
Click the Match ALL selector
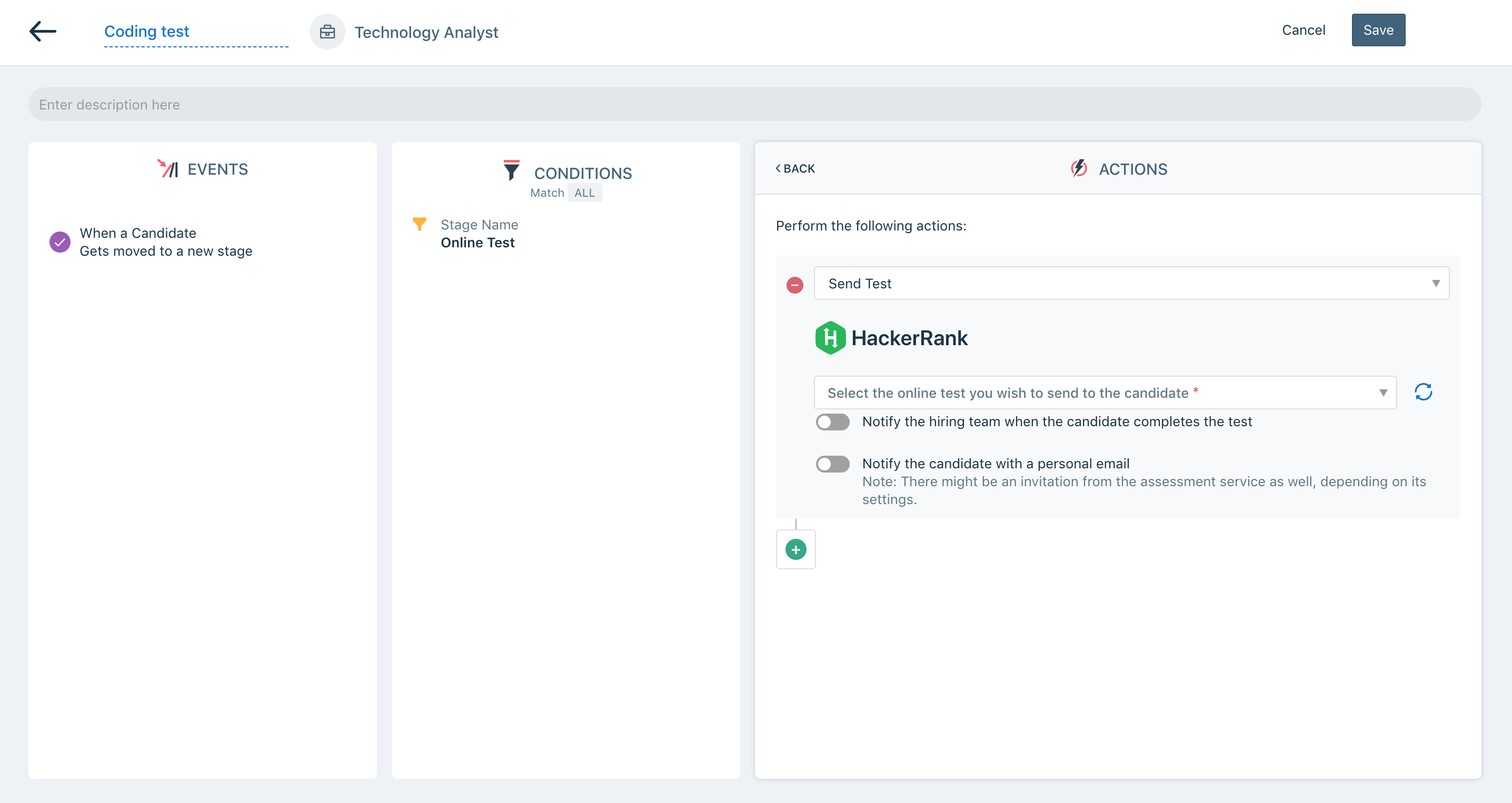click(x=584, y=193)
